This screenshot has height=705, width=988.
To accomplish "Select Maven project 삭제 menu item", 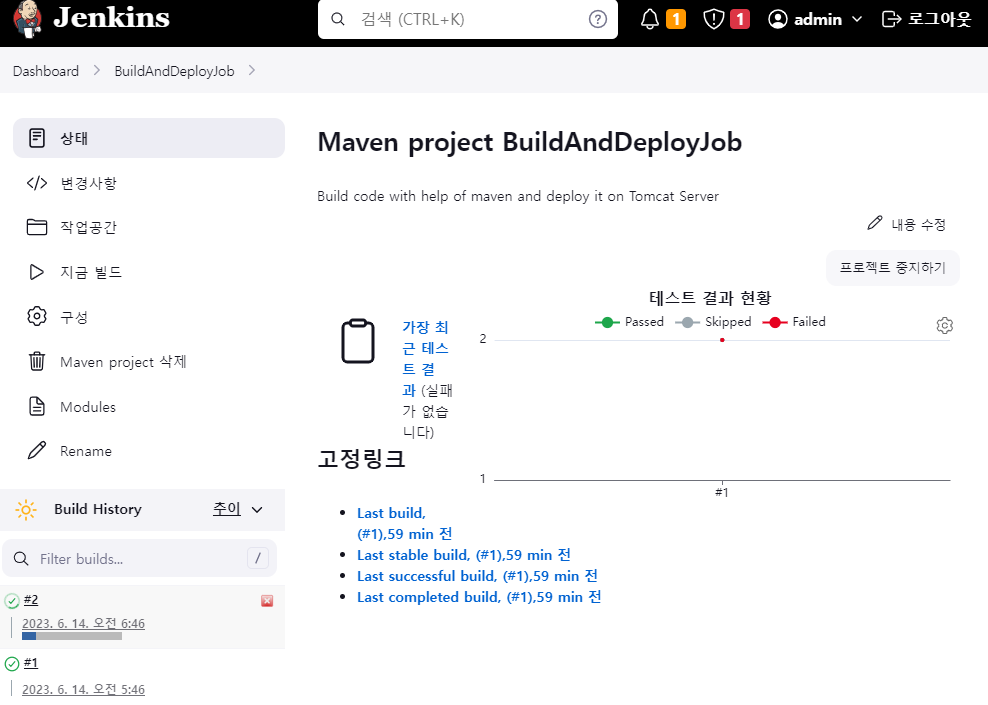I will pos(149,362).
